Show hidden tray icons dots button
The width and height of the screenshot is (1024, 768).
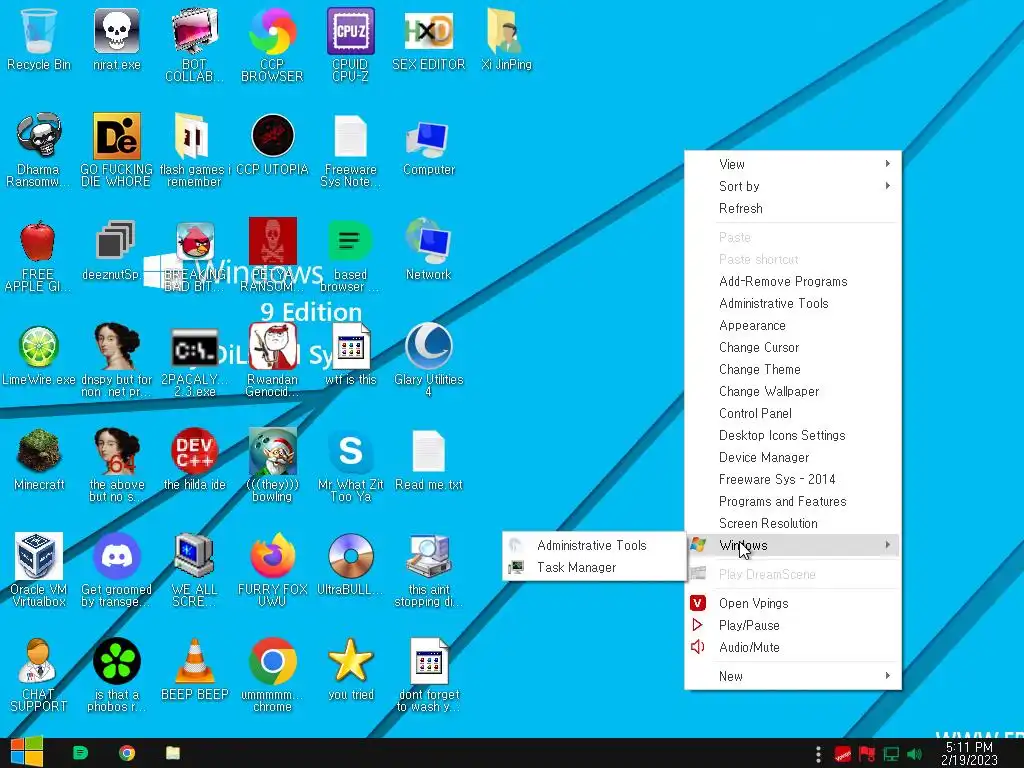tap(818, 754)
